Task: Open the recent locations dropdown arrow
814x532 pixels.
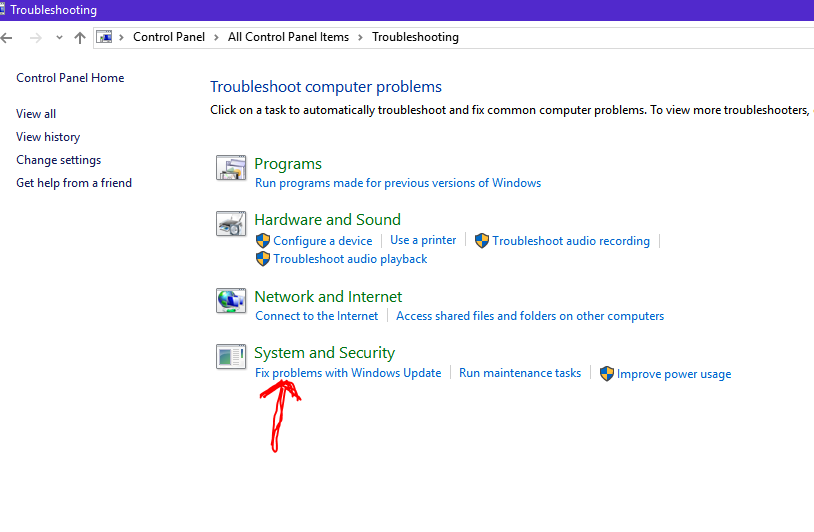Action: [x=59, y=37]
